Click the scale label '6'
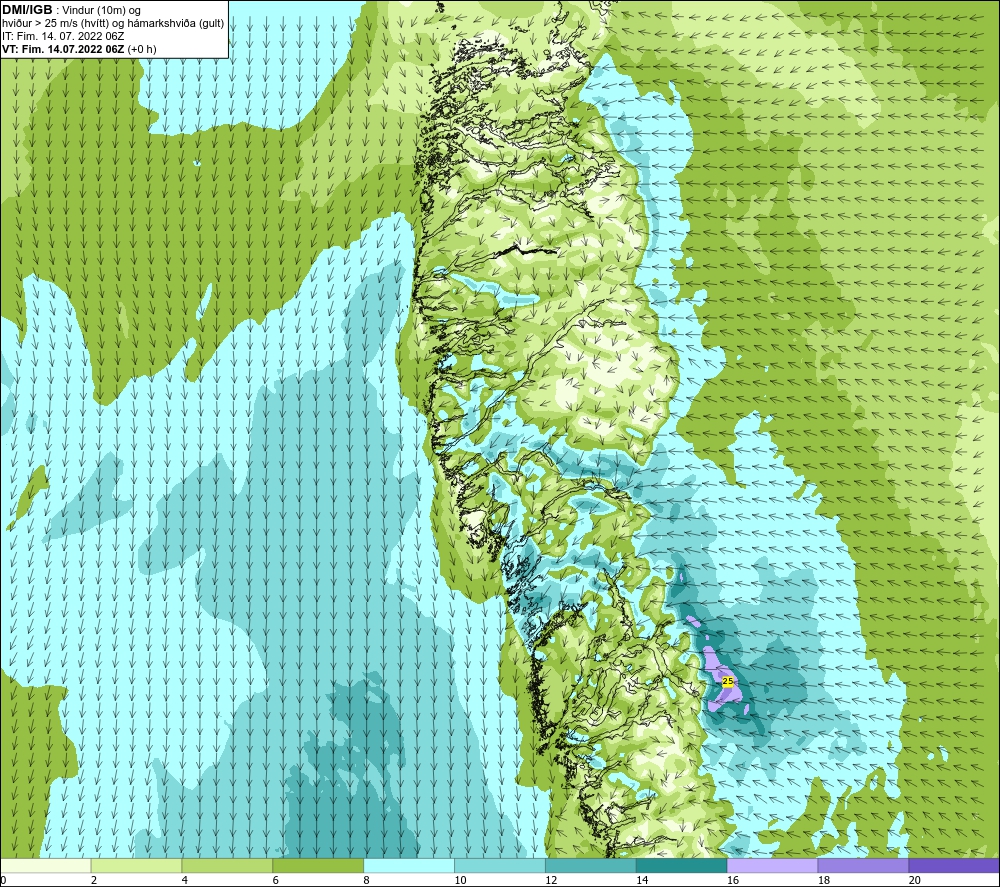 276,880
